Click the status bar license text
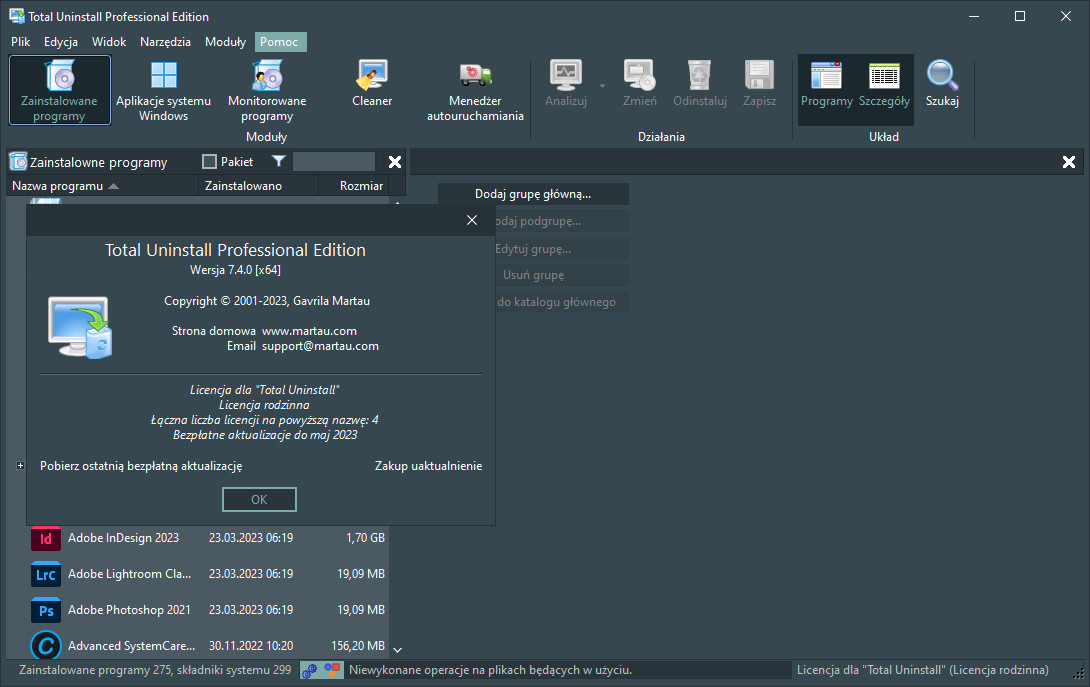The image size is (1090, 687). click(922, 670)
